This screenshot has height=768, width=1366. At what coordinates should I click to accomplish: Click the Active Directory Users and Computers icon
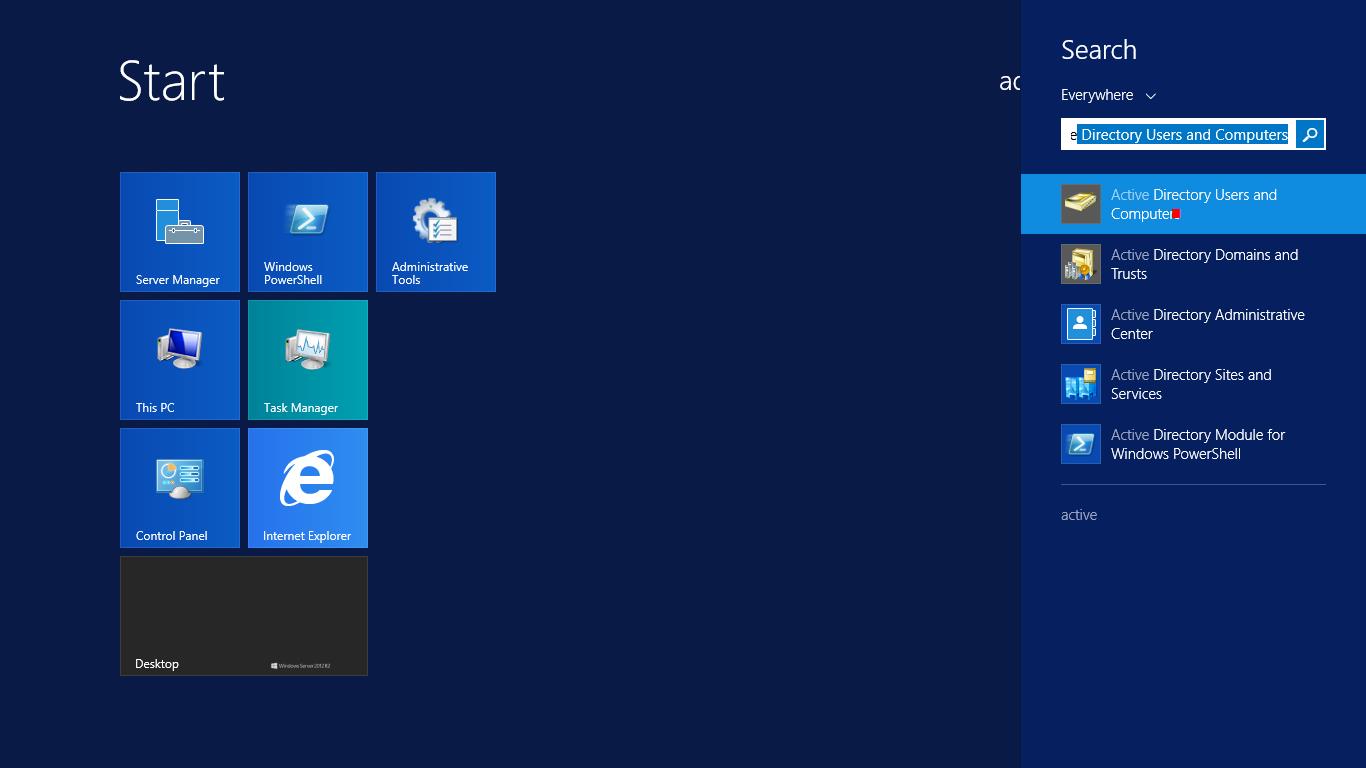coord(1081,204)
